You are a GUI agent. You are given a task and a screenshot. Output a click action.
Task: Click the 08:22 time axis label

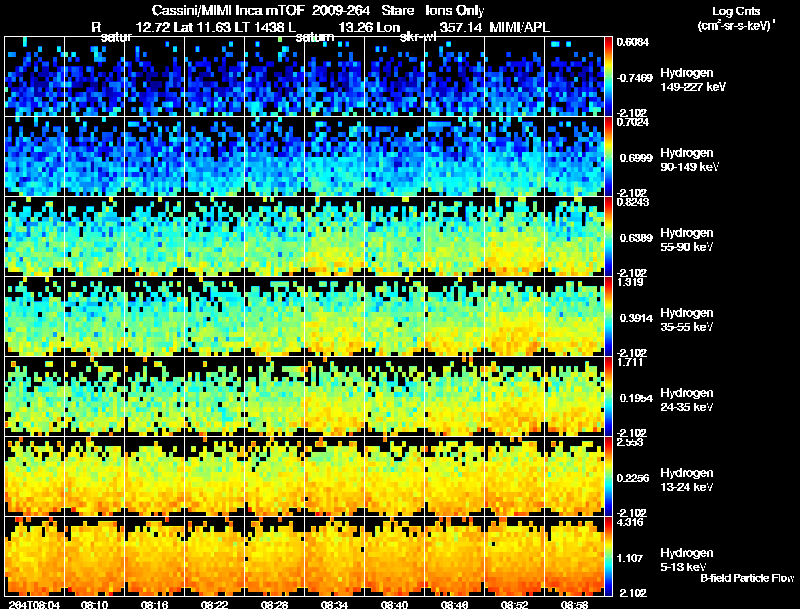click(214, 605)
